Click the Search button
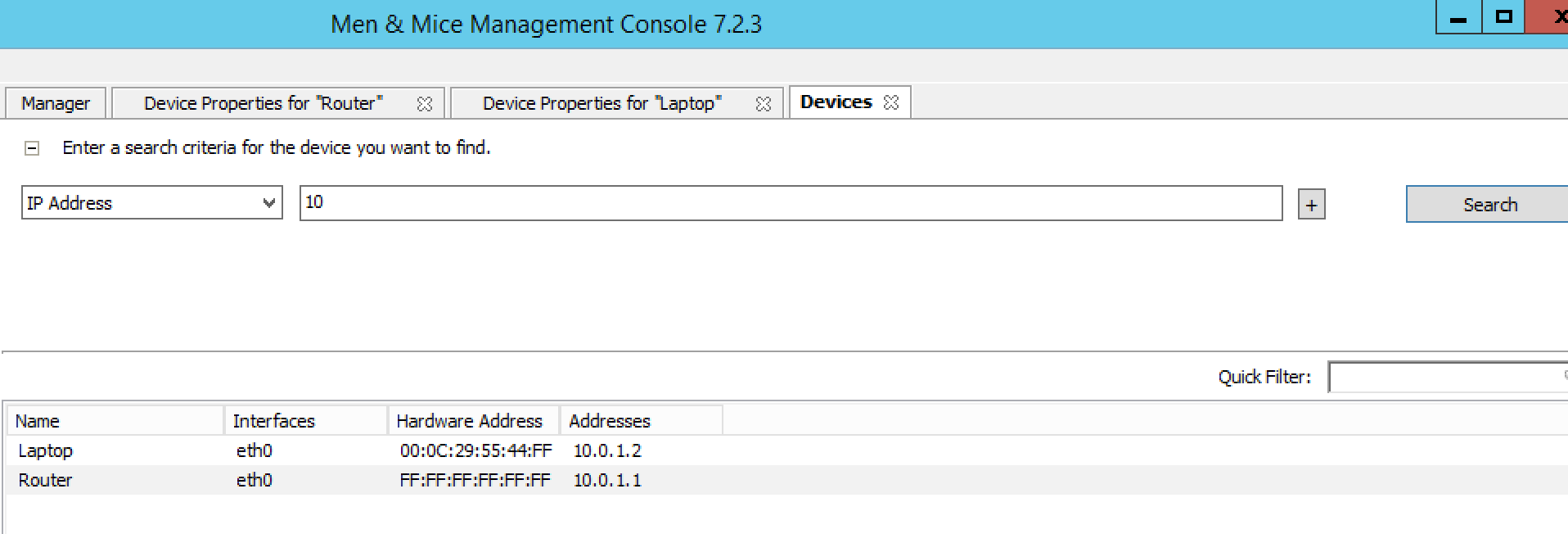This screenshot has height=534, width=1568. [x=1489, y=205]
